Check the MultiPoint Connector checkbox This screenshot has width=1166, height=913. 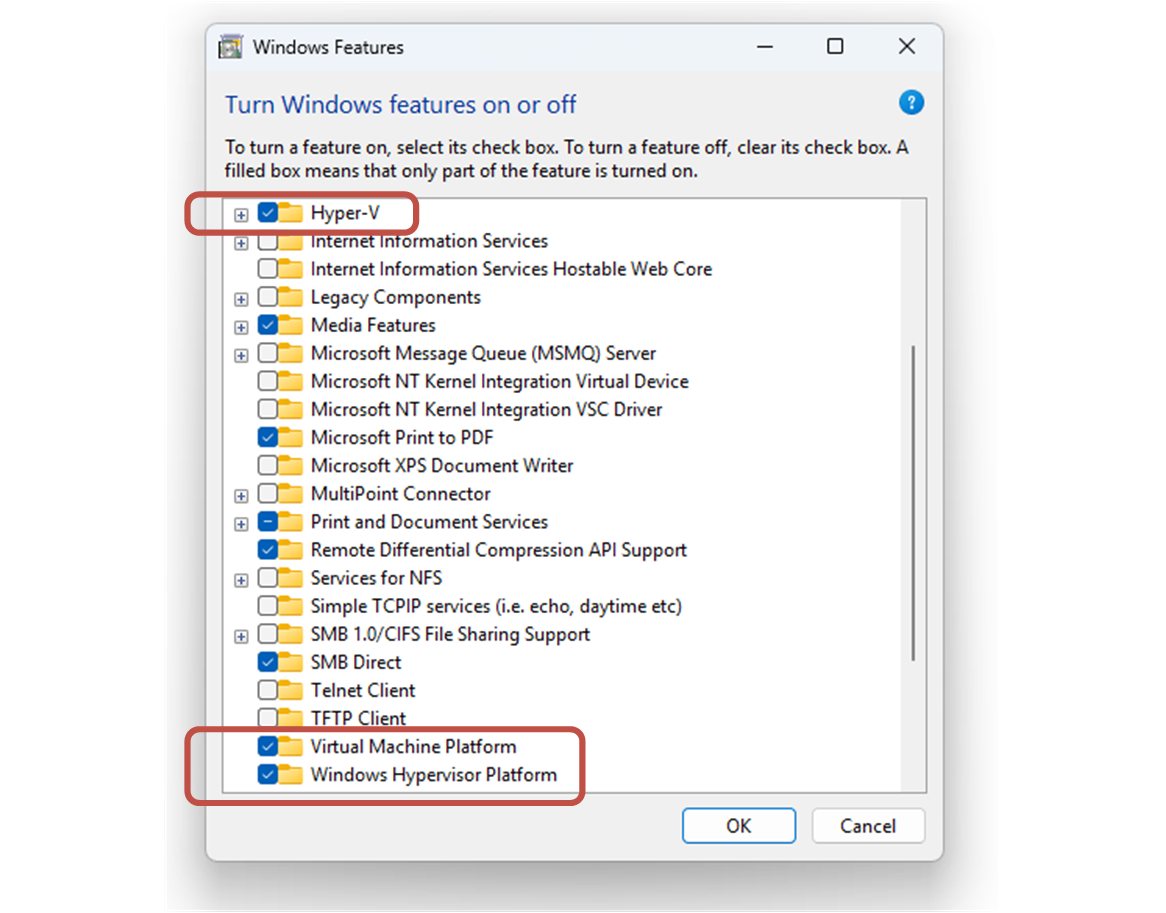[x=268, y=493]
